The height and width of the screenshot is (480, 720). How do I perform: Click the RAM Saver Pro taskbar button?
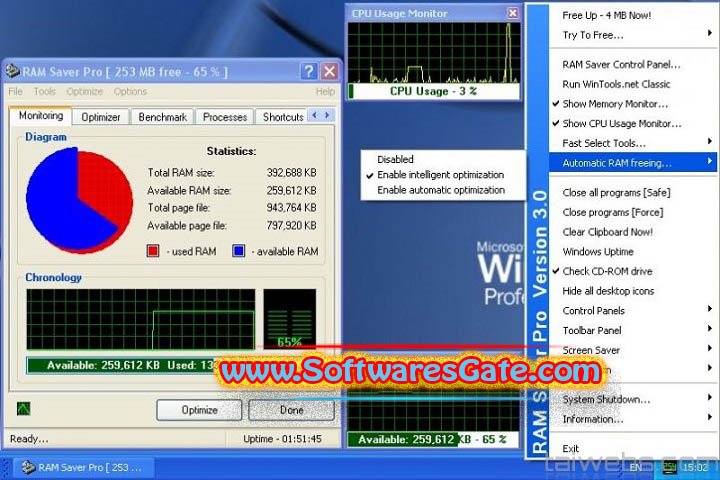click(83, 468)
